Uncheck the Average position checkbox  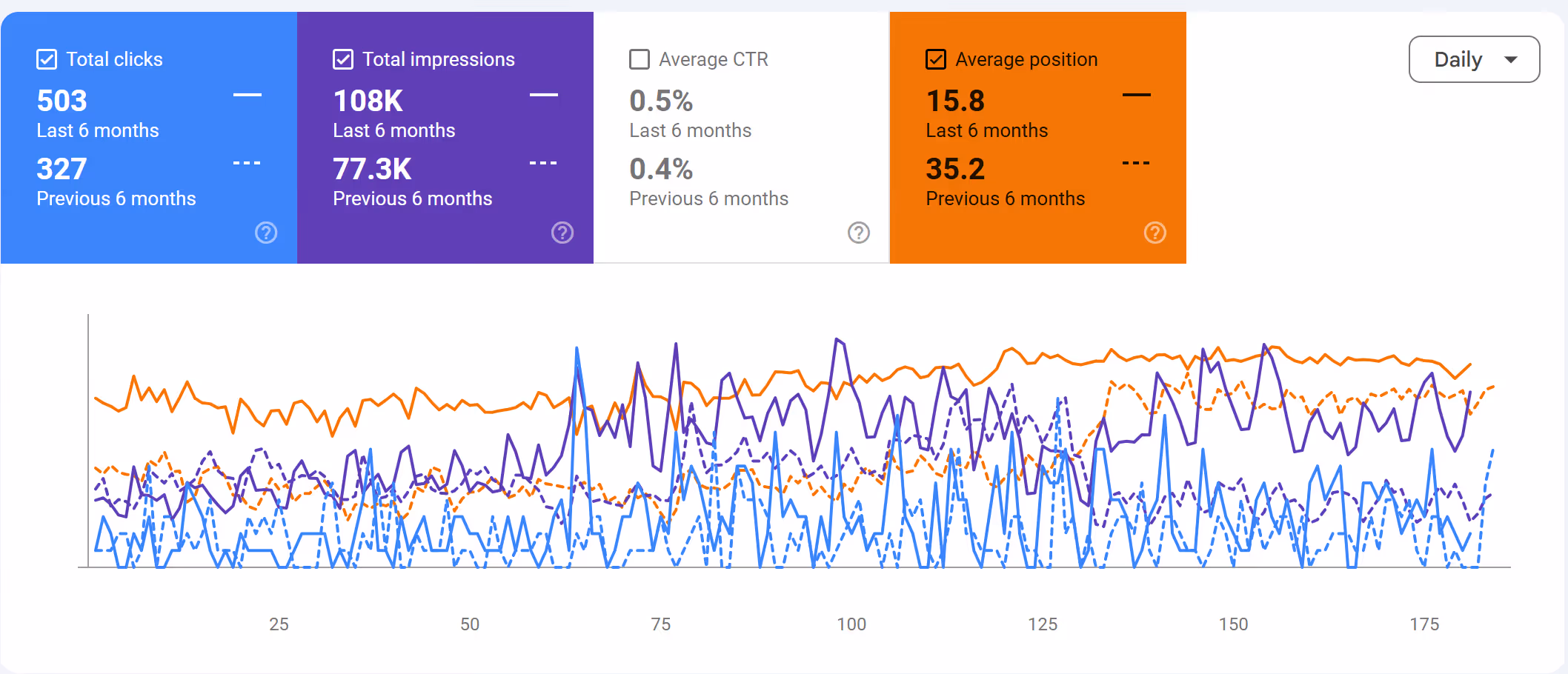tap(936, 59)
